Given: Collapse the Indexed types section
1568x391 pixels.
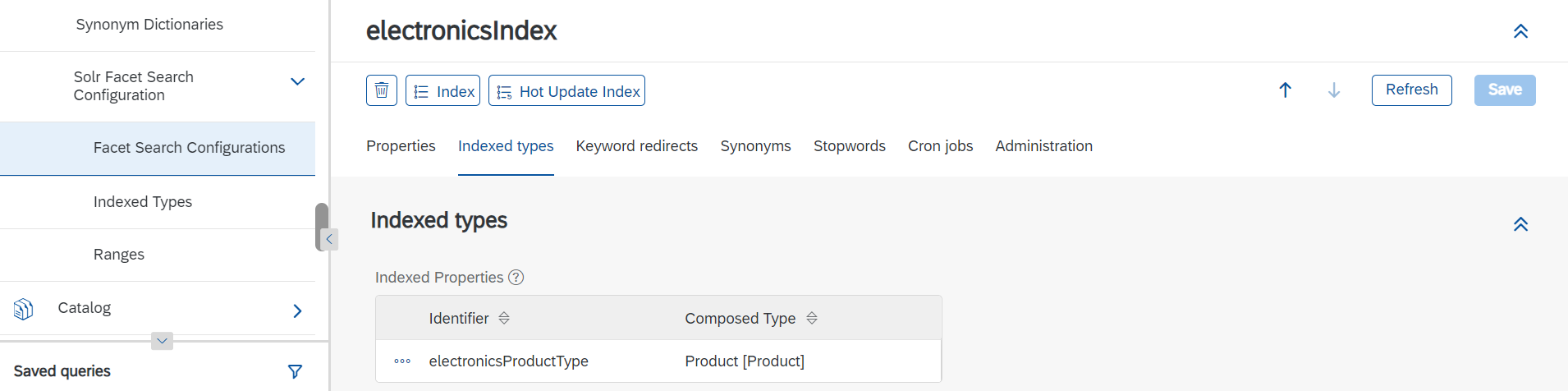Looking at the screenshot, I should (x=1520, y=224).
